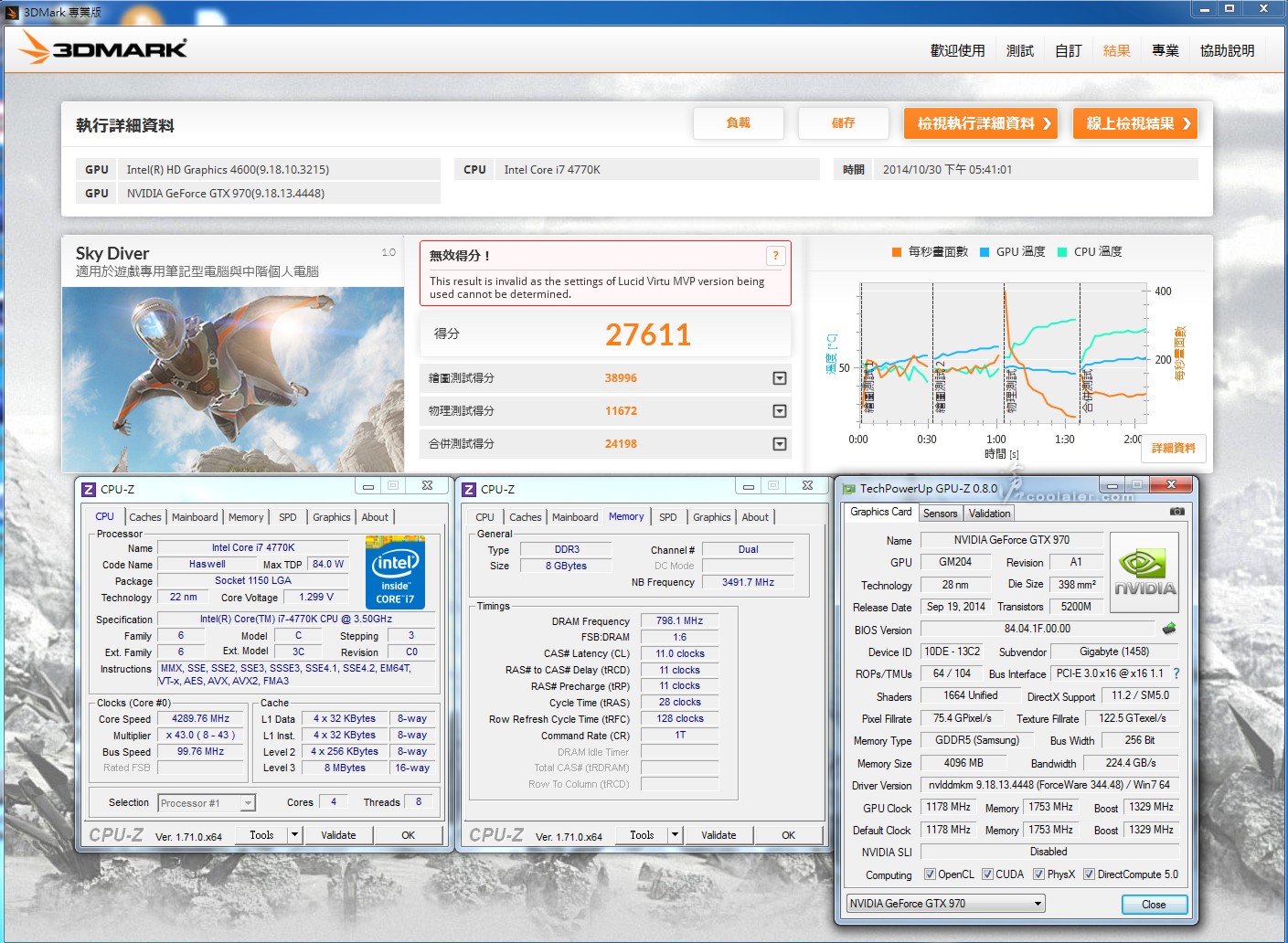
Task: Open Tools dropdown arrow in CPU-Z CPU window
Action: point(294,835)
